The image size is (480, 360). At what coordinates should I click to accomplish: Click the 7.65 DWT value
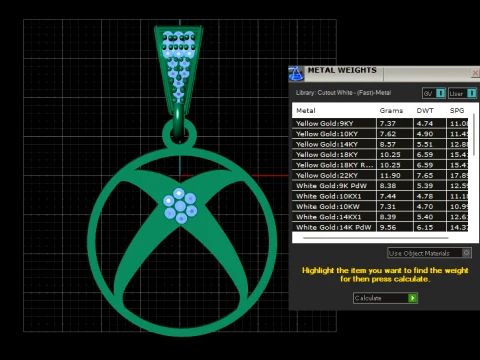[425, 175]
